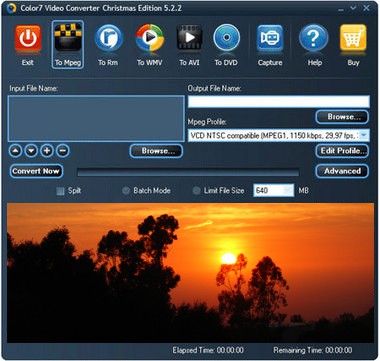
Task: Add an input file with plus button
Action: click(x=47, y=151)
